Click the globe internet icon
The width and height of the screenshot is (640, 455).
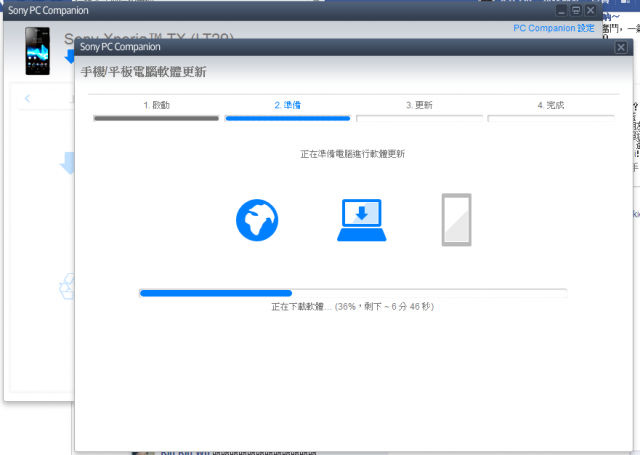click(x=257, y=220)
